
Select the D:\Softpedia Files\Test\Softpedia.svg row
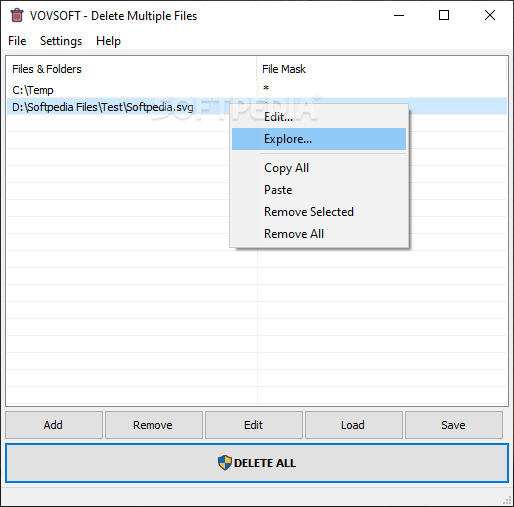(119, 107)
